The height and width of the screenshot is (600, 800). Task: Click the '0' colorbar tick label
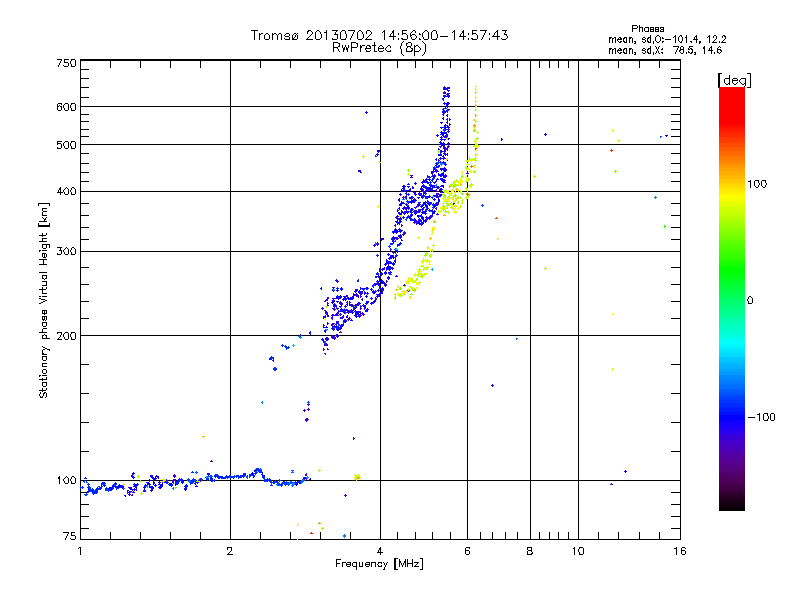[750, 300]
